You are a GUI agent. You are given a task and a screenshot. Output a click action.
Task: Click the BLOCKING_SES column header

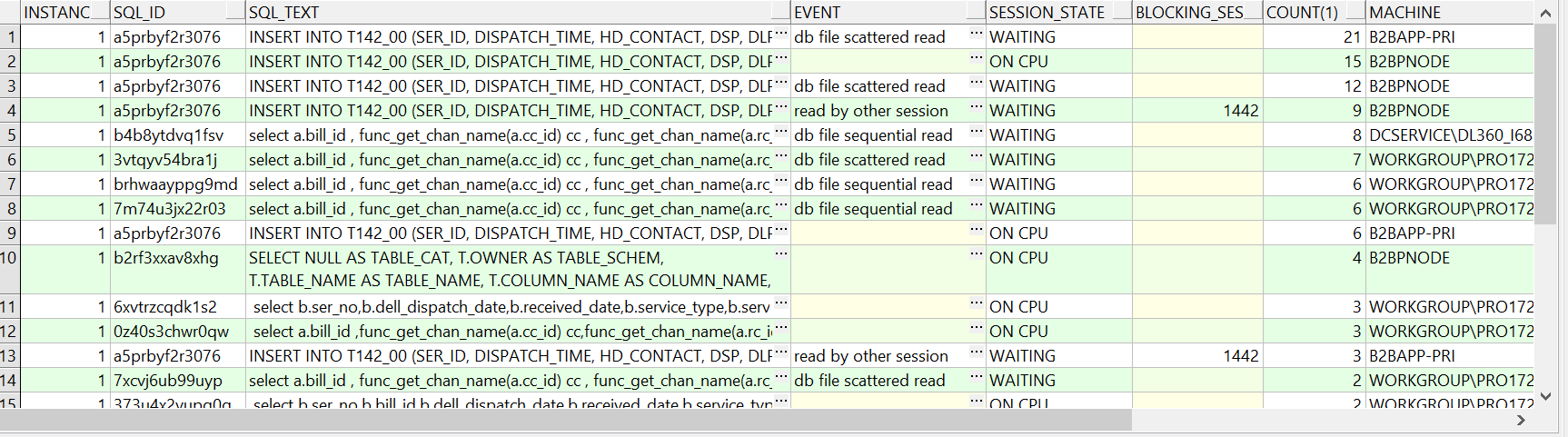tap(1197, 12)
